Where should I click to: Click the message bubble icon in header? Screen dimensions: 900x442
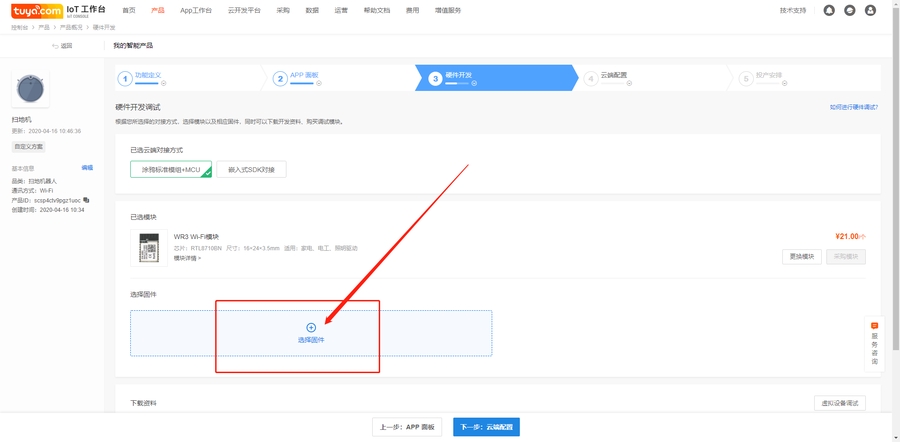[x=850, y=10]
